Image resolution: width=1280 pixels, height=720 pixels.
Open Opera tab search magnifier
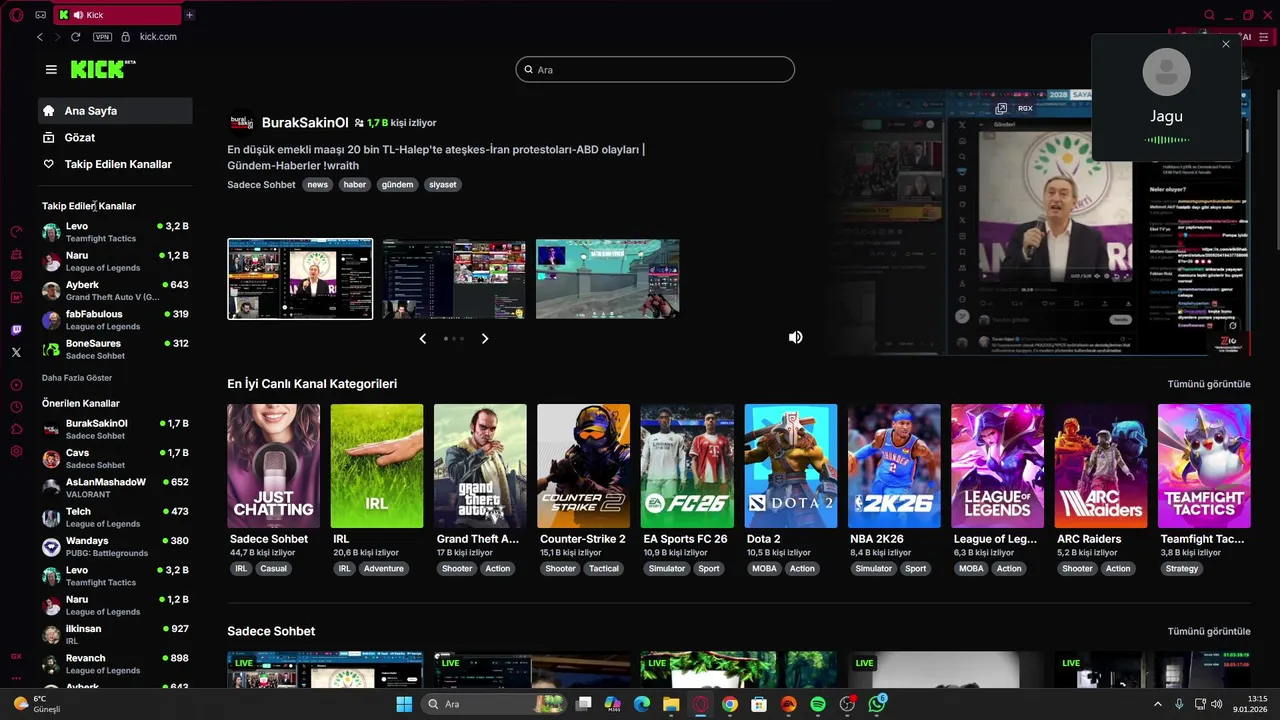click(x=1209, y=15)
